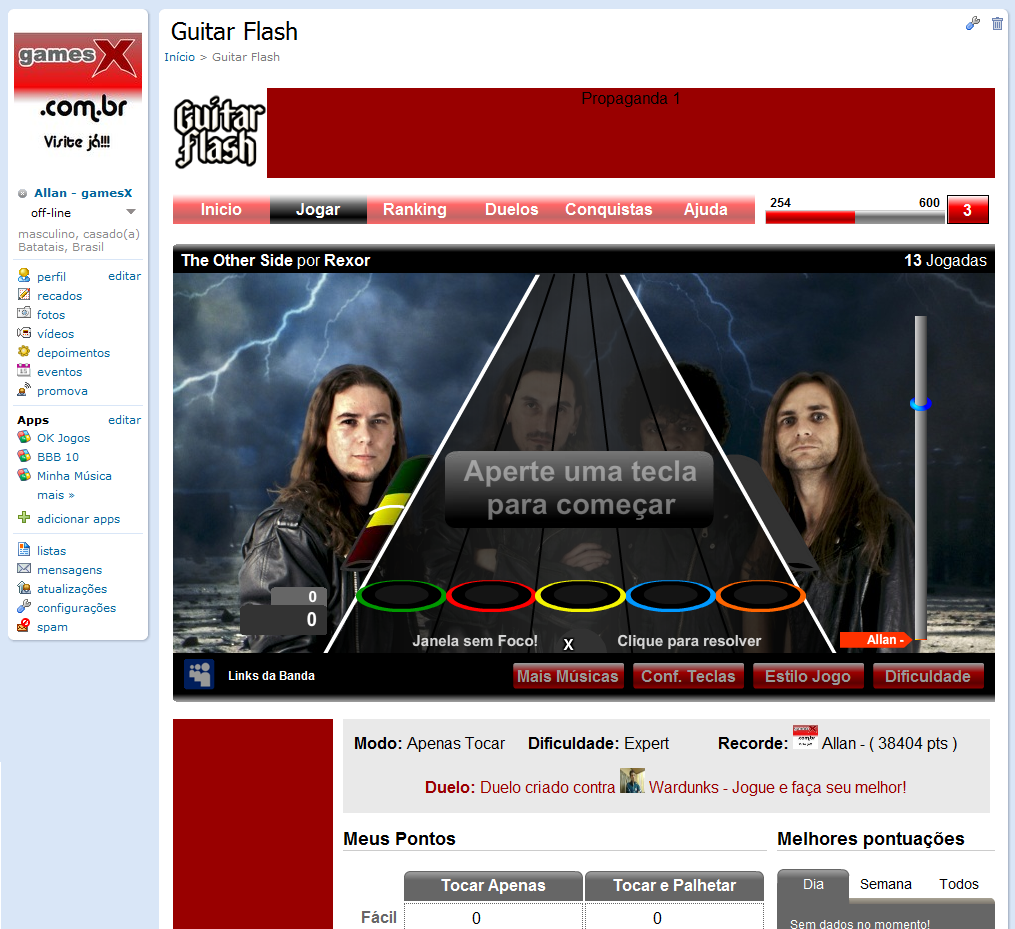This screenshot has height=929, width=1015.
Task: Open the Inicio game tab
Action: tap(221, 210)
